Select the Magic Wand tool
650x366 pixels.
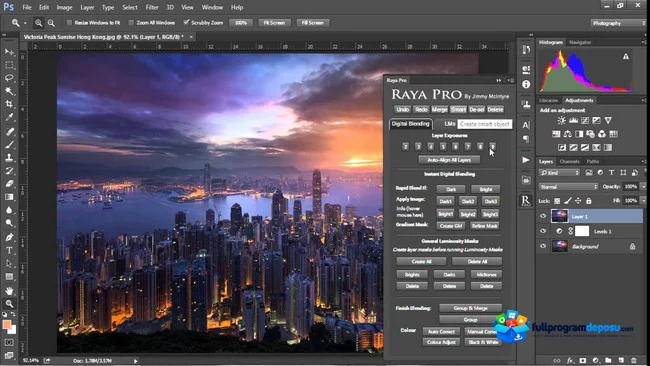click(9, 91)
